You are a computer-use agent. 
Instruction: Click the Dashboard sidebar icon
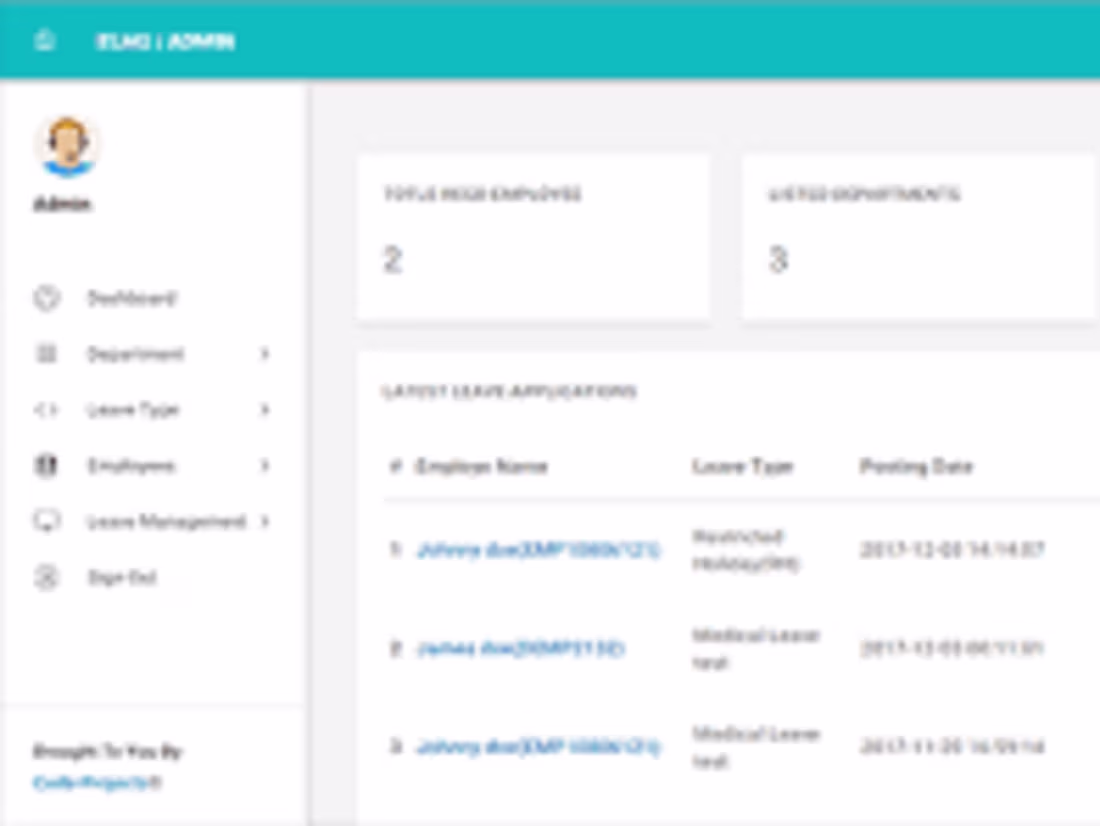click(47, 298)
